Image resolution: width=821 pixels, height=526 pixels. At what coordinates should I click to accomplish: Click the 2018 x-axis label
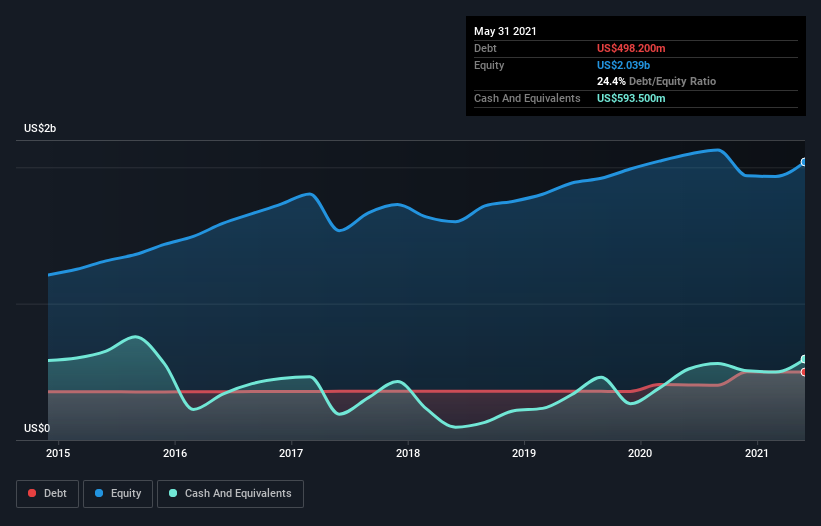point(408,453)
